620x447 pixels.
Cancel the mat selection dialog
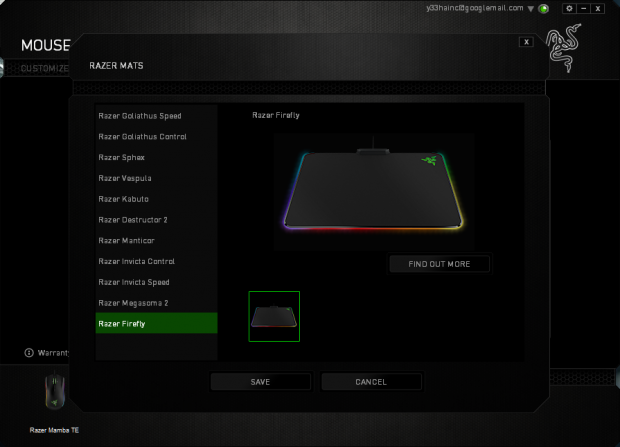pyautogui.click(x=371, y=382)
